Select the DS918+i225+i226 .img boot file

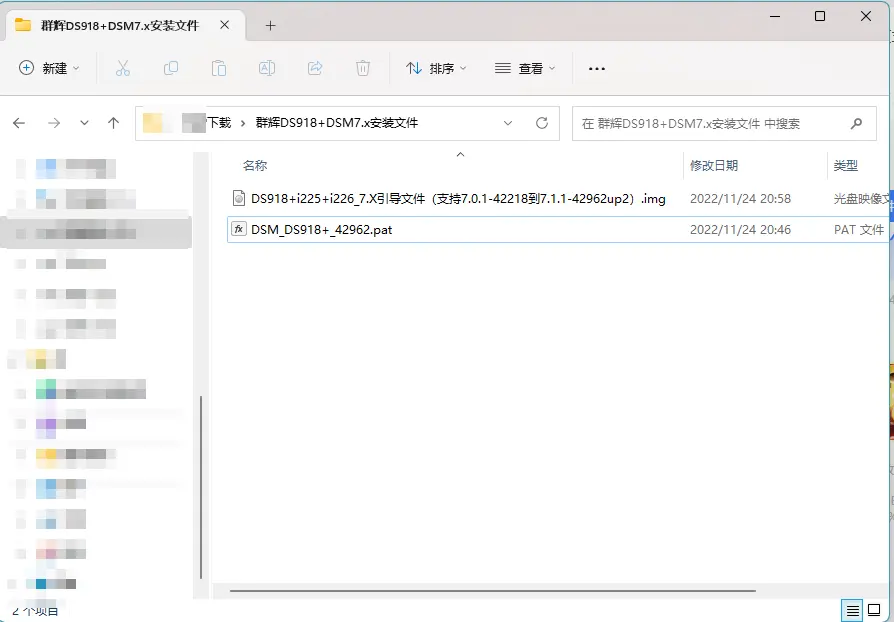[458, 199]
